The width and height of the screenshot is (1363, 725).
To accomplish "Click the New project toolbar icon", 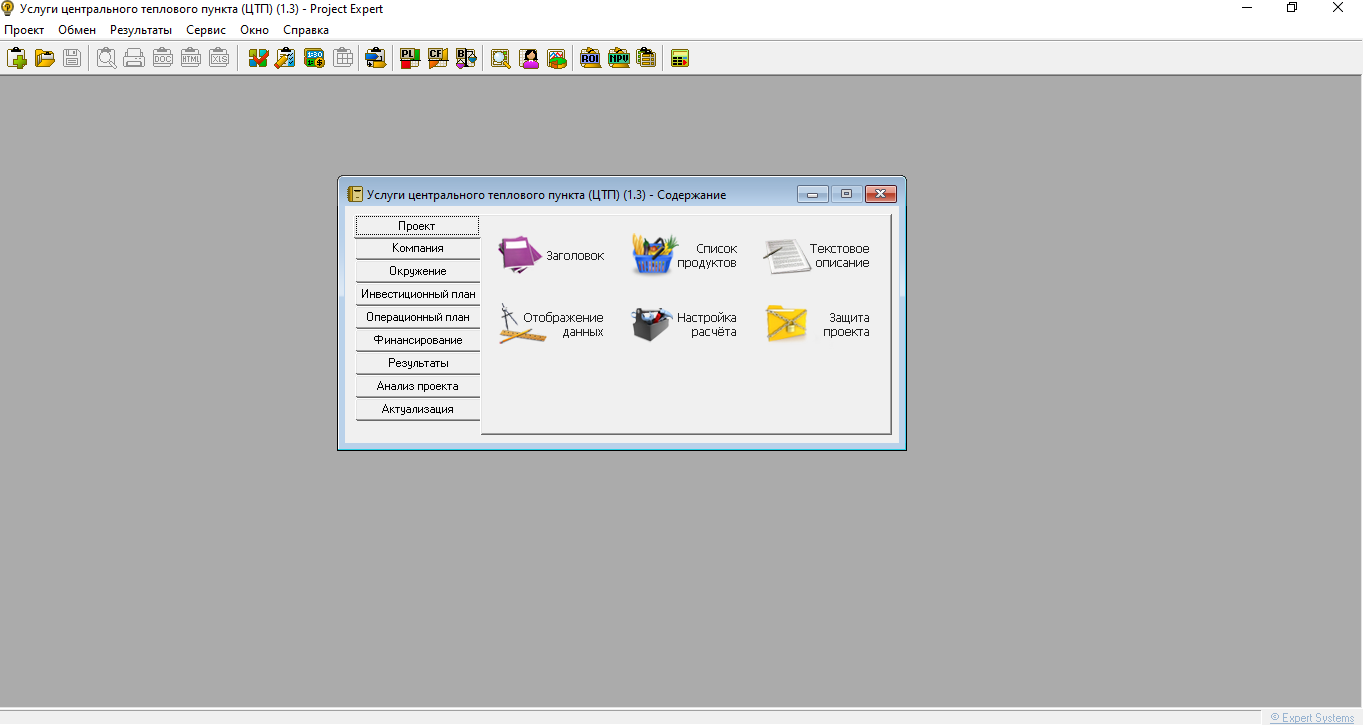I will [16, 58].
